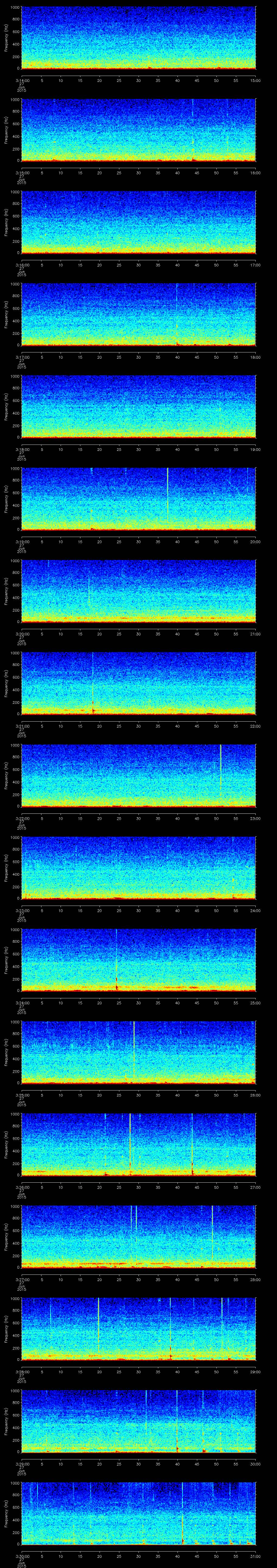Select the 20:00 time label

pos(256,542)
